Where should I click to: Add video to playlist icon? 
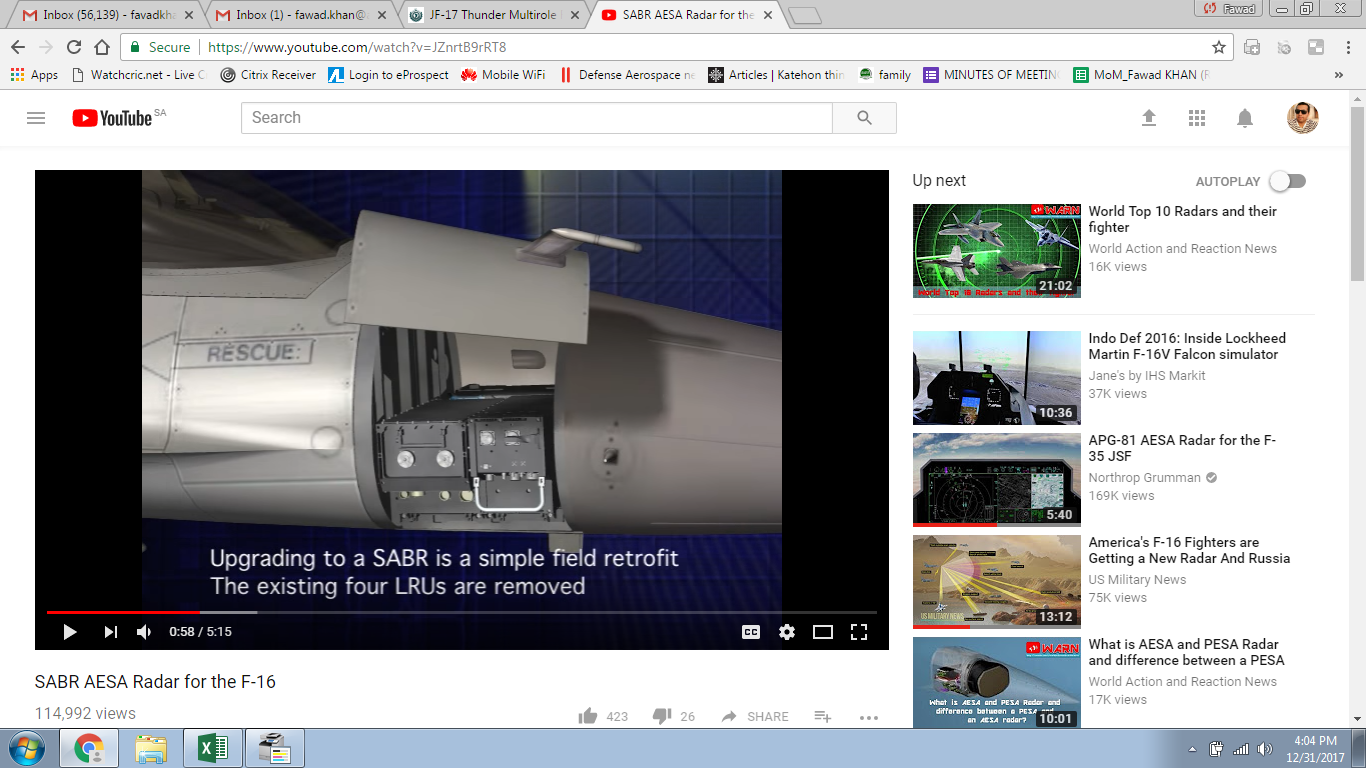(x=823, y=716)
